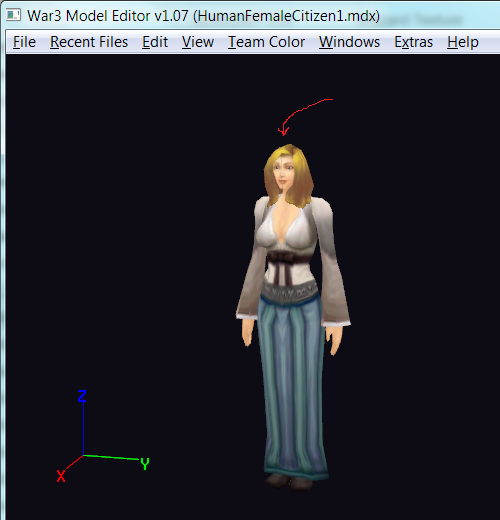
Task: Click the female citizen model in viewport
Action: [x=293, y=317]
